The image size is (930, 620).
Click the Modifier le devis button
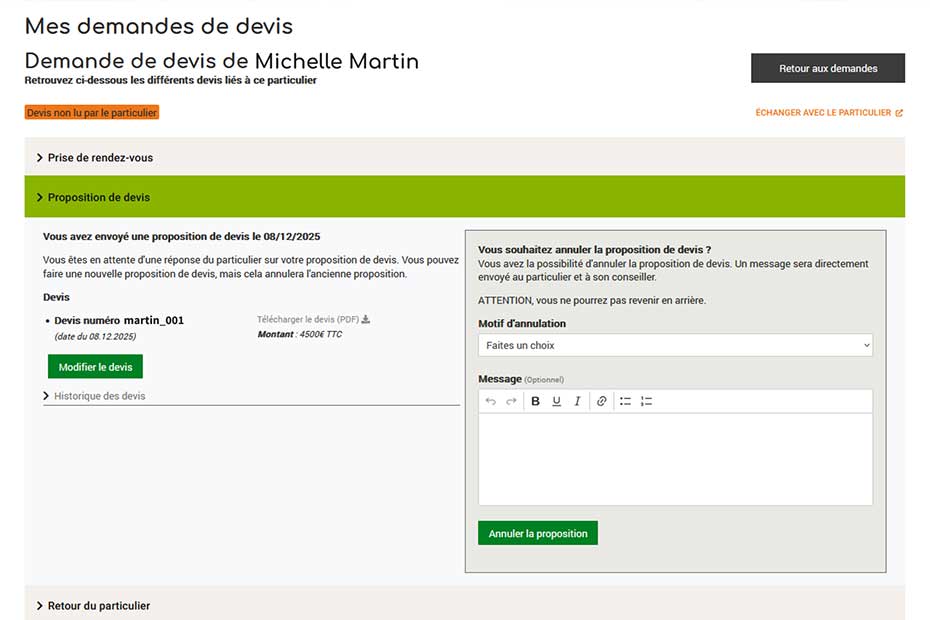(95, 367)
